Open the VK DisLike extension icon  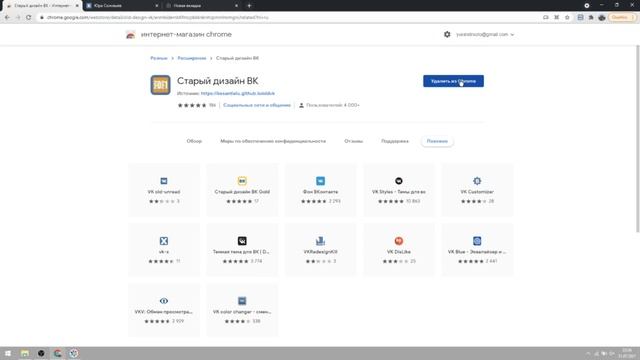click(399, 241)
